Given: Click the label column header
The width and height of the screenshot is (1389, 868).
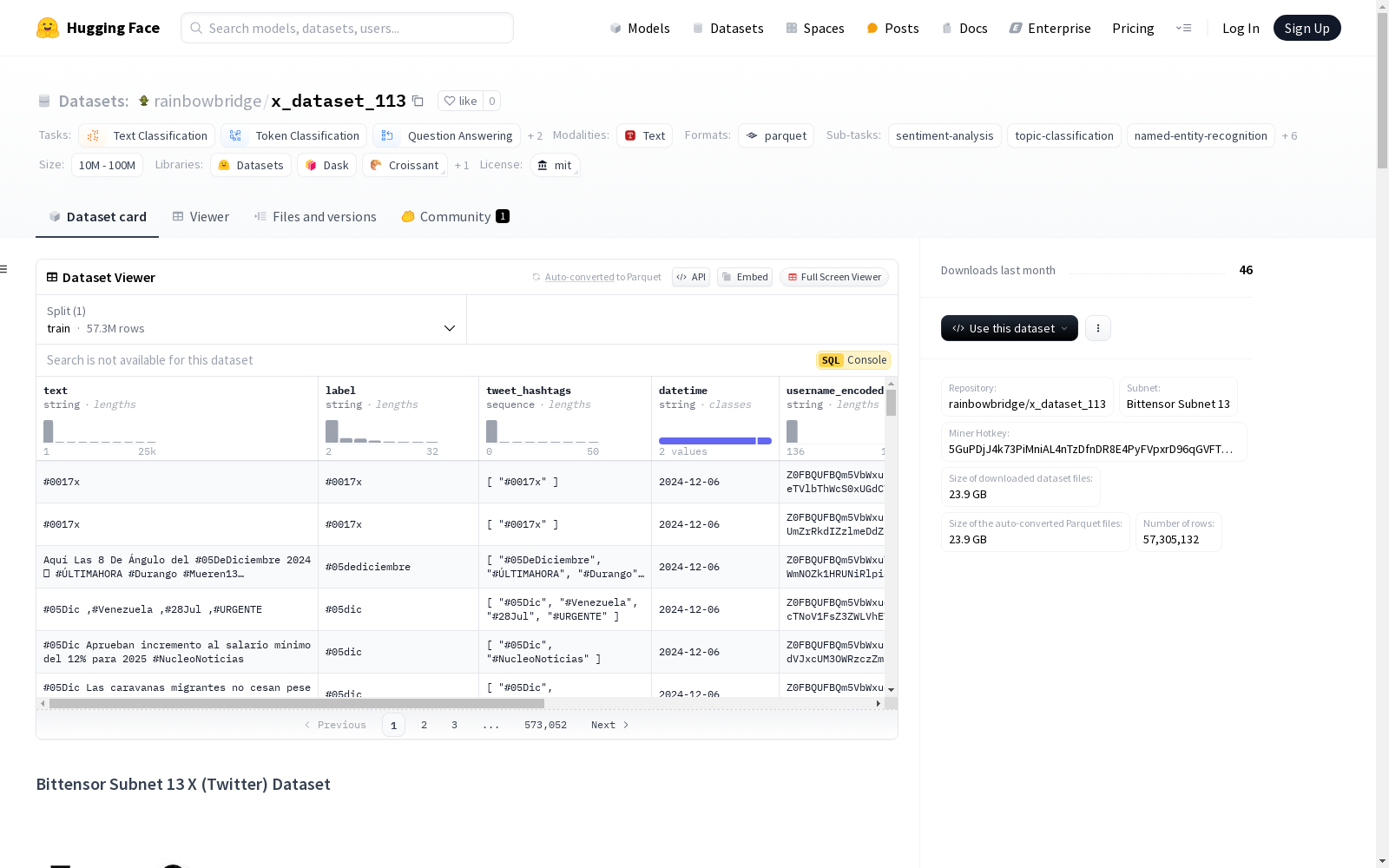Looking at the screenshot, I should pyautogui.click(x=340, y=391).
